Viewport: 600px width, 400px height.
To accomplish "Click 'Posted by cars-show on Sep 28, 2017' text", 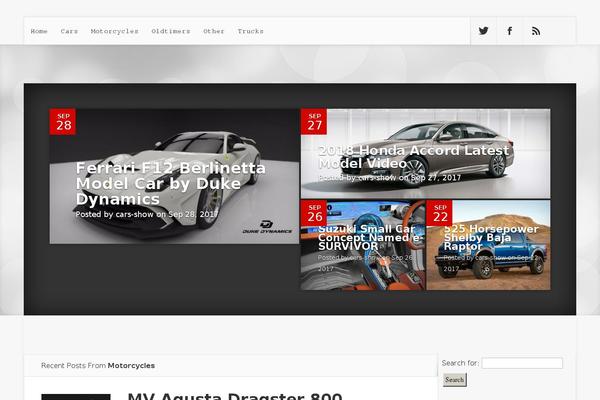I will click(147, 214).
